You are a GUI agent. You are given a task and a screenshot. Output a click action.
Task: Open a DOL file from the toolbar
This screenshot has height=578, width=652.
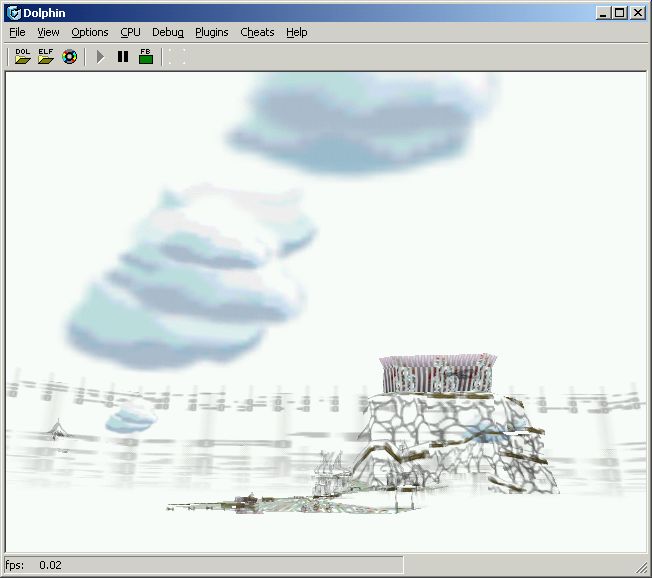coord(22,56)
